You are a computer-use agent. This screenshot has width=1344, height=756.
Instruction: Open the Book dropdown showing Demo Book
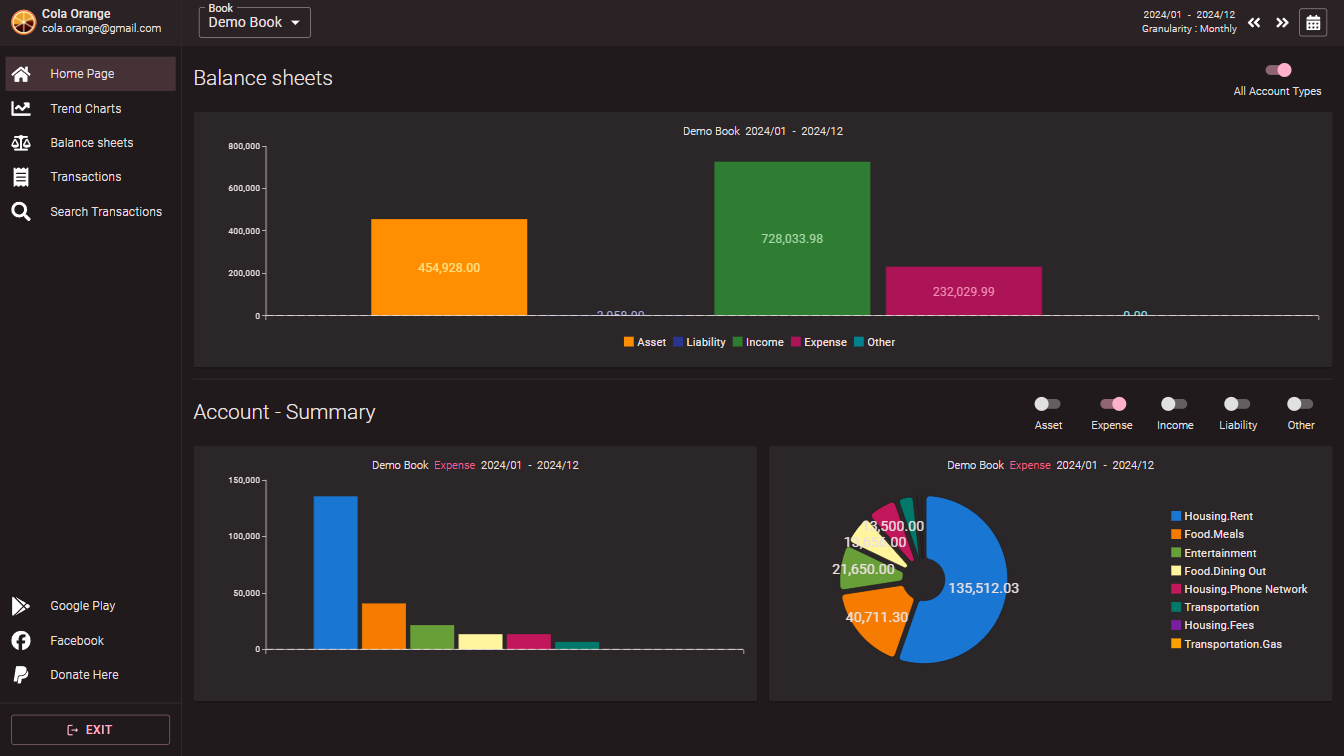click(x=255, y=23)
